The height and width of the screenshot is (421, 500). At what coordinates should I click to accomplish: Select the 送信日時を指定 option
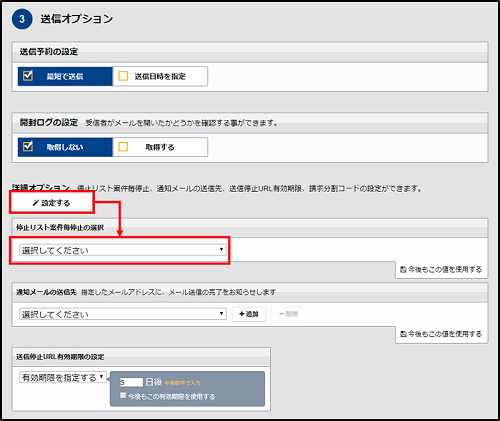[160, 76]
